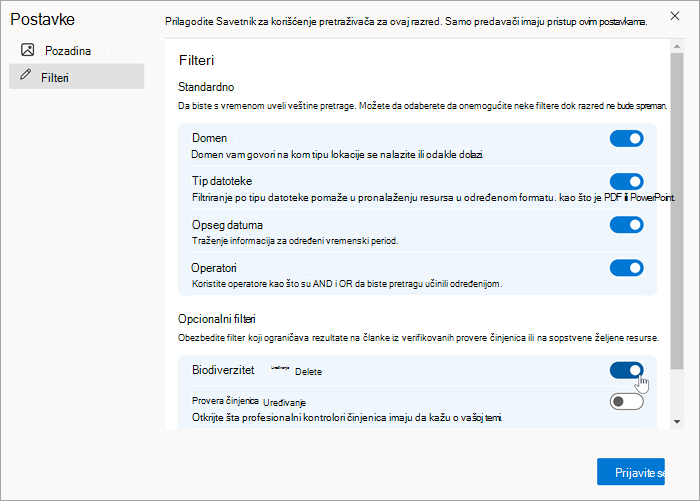Click the scrollbar down arrow
The width and height of the screenshot is (700, 501).
point(677,422)
